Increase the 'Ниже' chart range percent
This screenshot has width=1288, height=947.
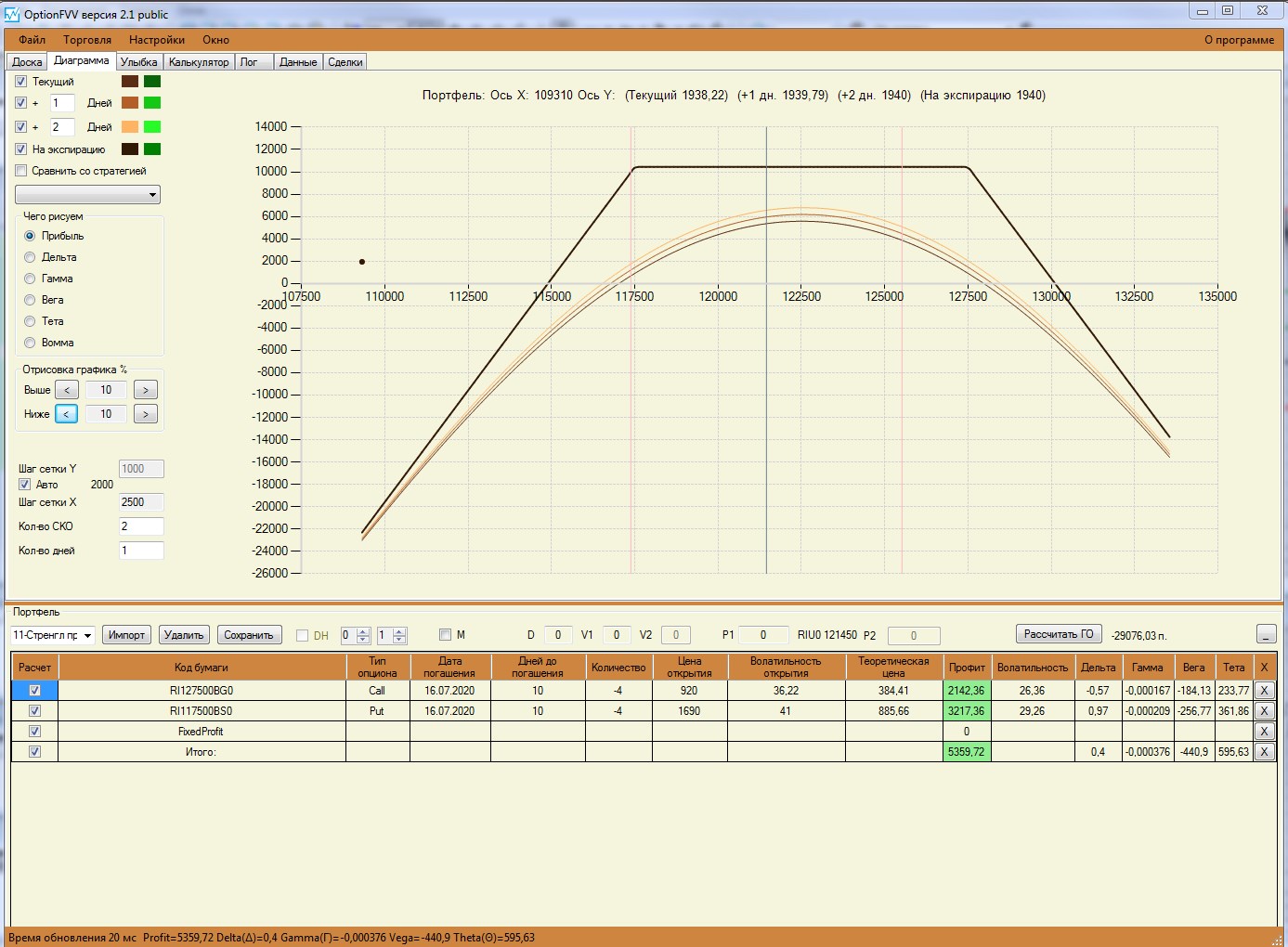pyautogui.click(x=146, y=414)
